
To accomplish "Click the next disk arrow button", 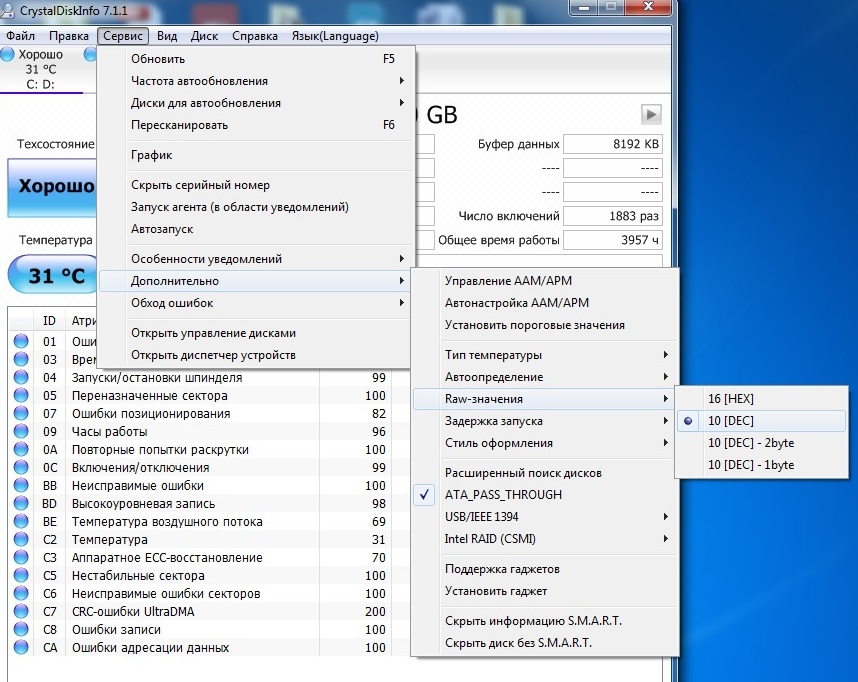I will 651,114.
